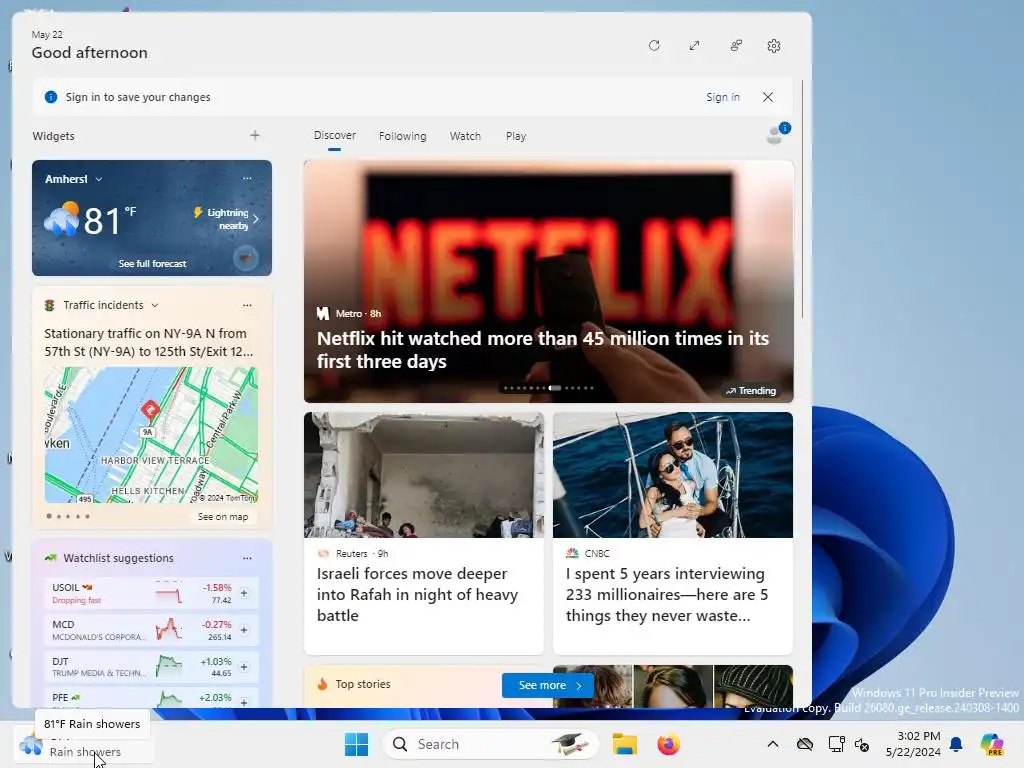Open the DJT Trump Media stock row
The height and width of the screenshot is (768, 1024).
point(152,667)
